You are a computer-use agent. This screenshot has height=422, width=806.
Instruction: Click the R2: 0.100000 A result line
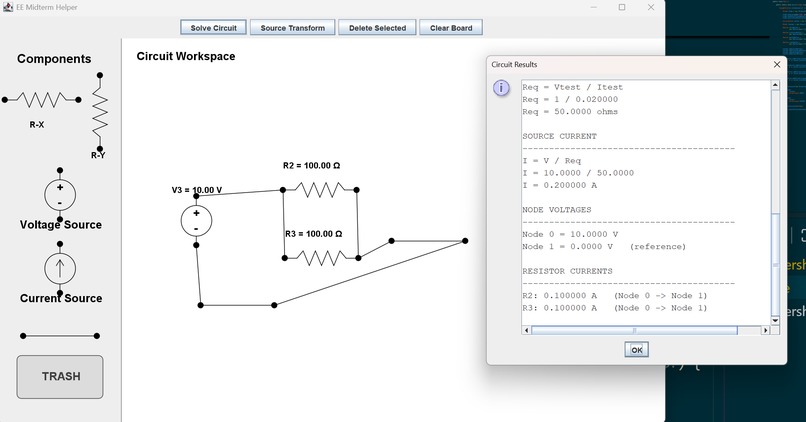pyautogui.click(x=615, y=296)
